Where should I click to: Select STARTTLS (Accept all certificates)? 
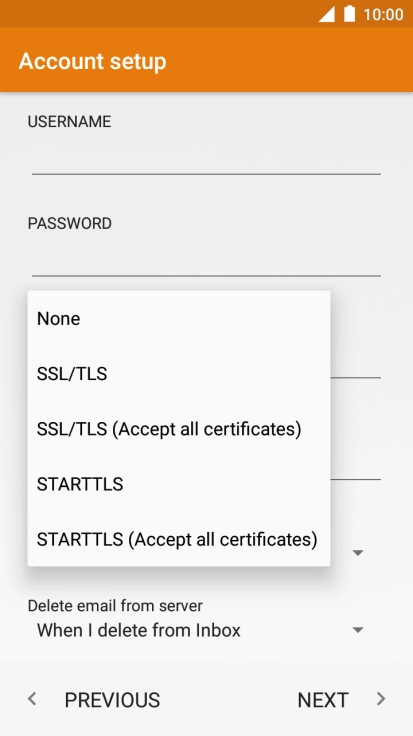[x=179, y=539]
